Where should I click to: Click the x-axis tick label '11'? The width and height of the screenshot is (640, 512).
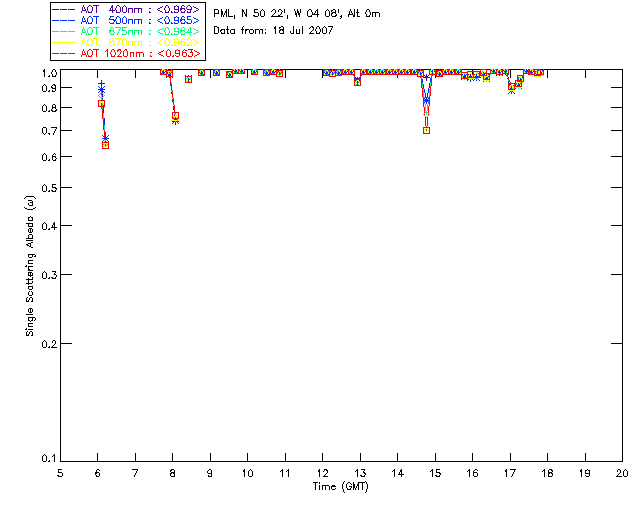(x=285, y=473)
